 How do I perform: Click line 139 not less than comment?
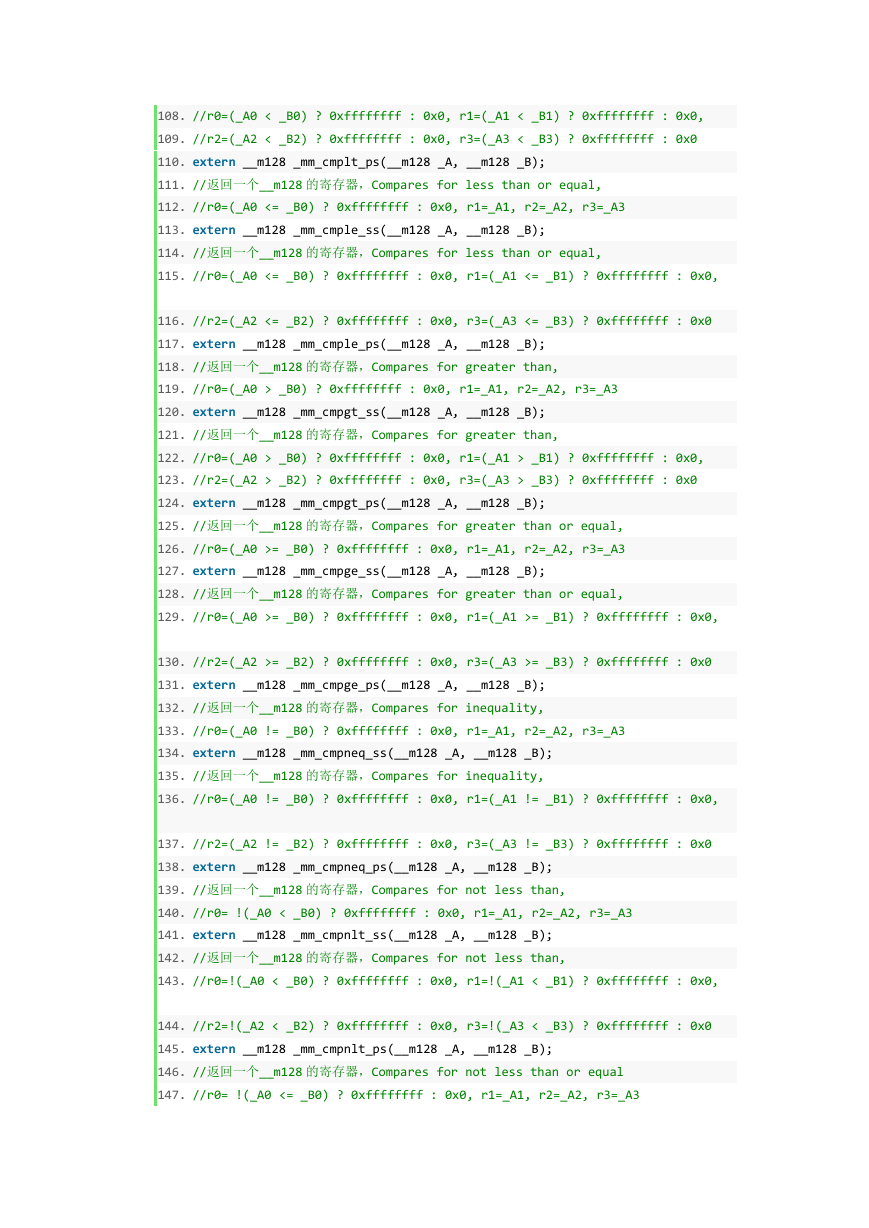tap(379, 890)
